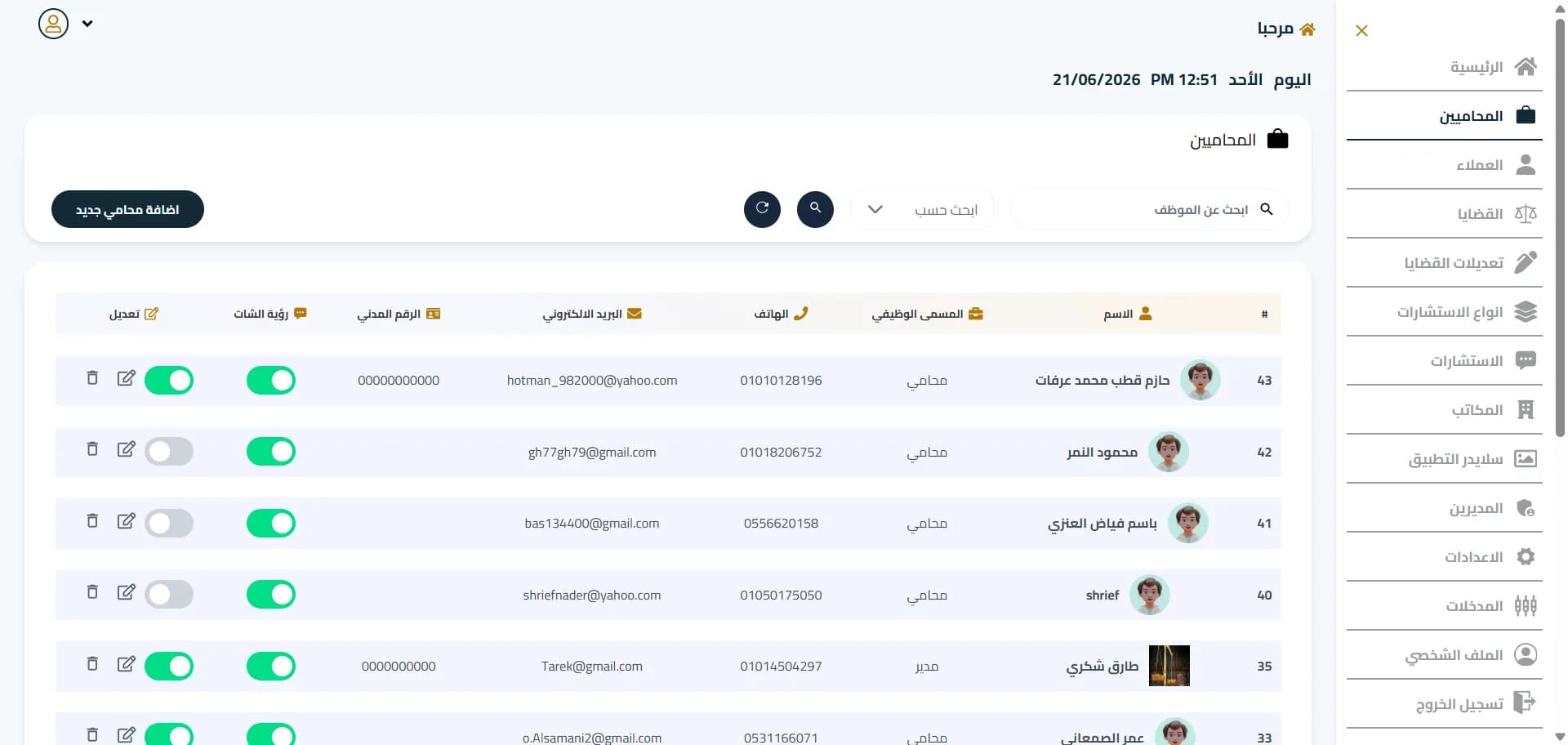Delete lawyer محمود النمر
The height and width of the screenshot is (745, 1568).
[92, 449]
